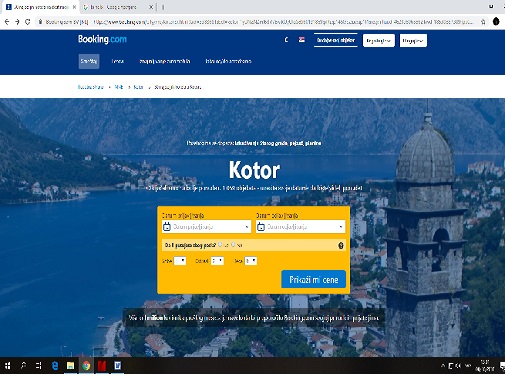This screenshot has width=505, height=375.
Task: Open the currency selector in header
Action: pos(286,40)
